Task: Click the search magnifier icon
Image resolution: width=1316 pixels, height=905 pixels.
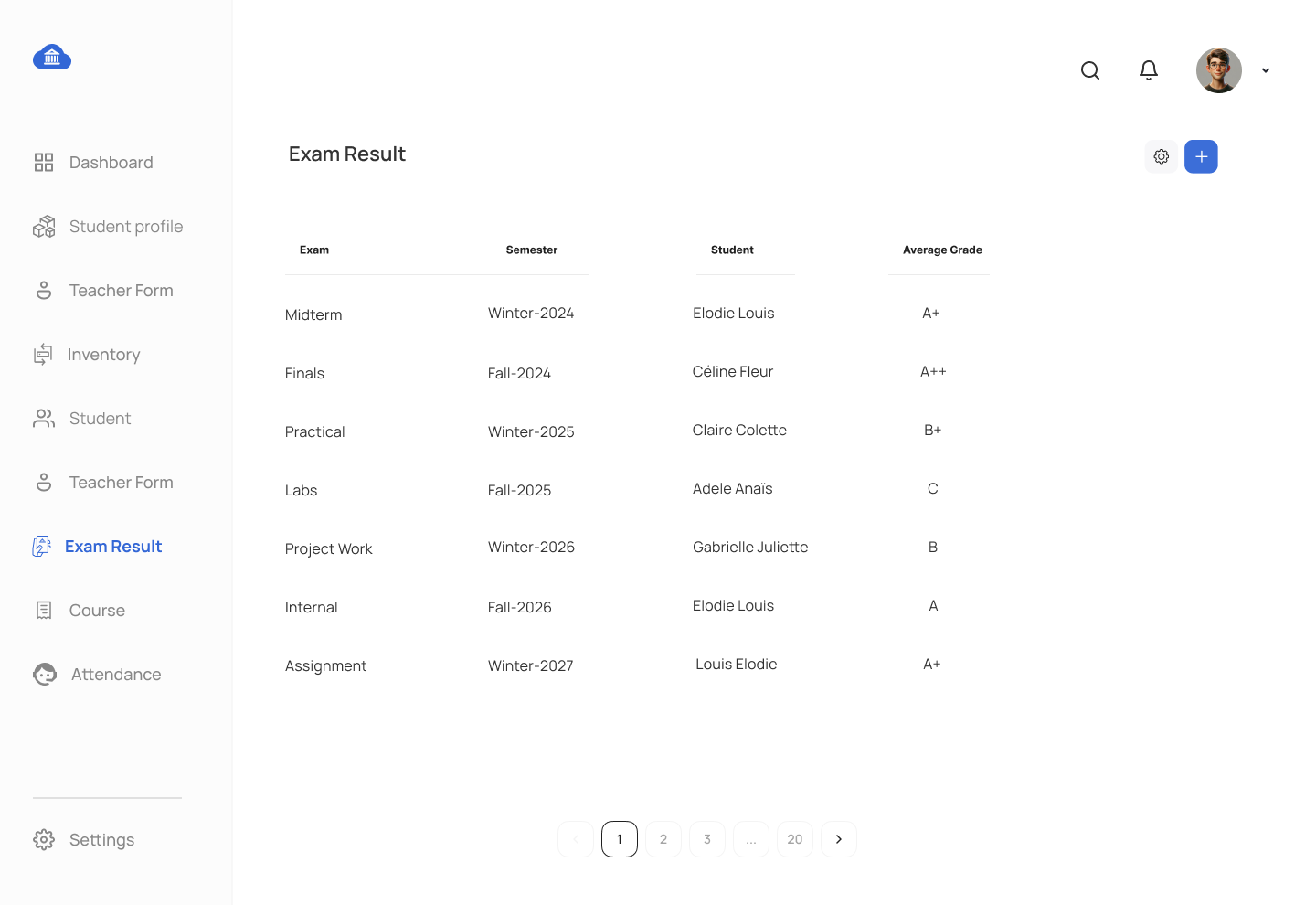Action: (x=1089, y=70)
